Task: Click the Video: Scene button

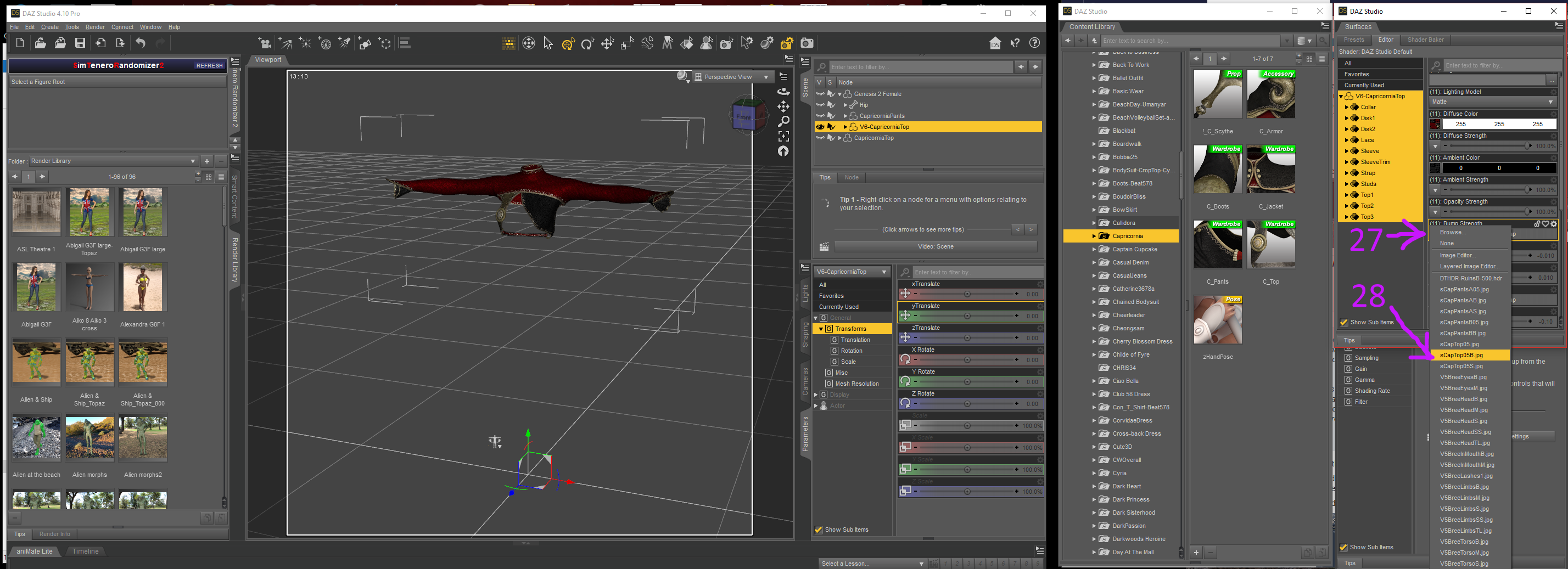Action: pyautogui.click(x=935, y=246)
